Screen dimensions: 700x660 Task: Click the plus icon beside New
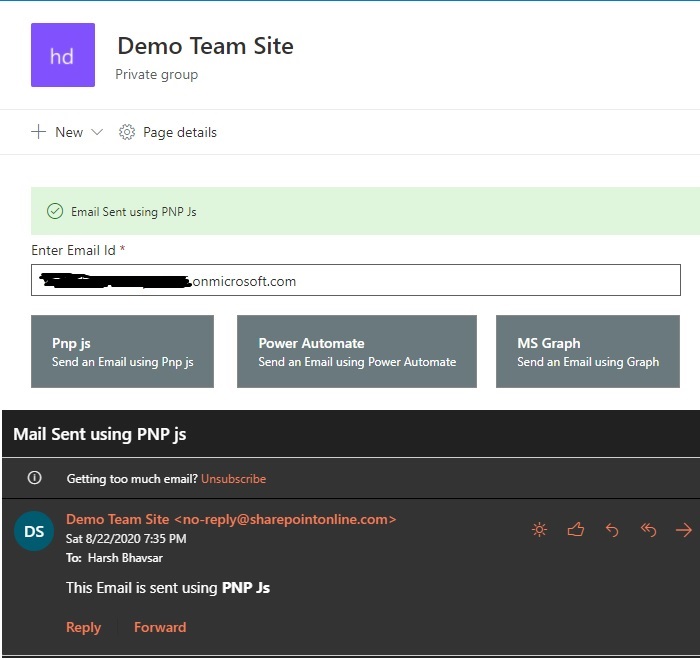tap(38, 132)
